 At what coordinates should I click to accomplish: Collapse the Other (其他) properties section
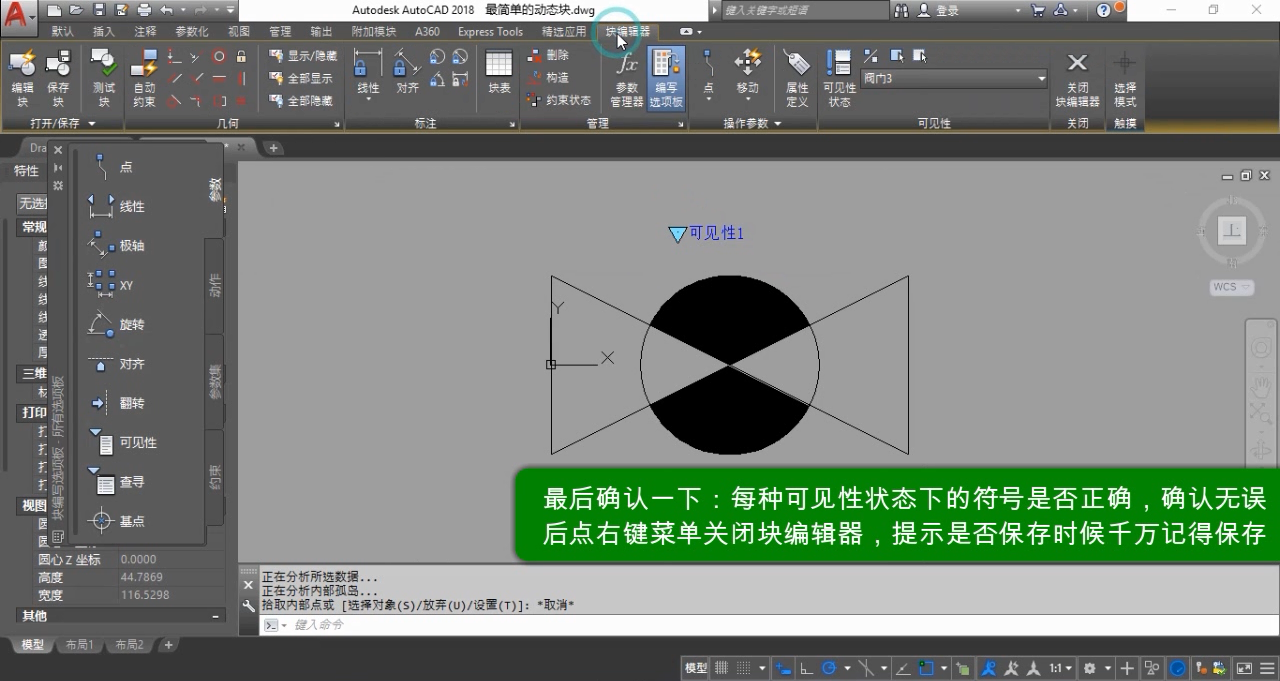tap(215, 616)
